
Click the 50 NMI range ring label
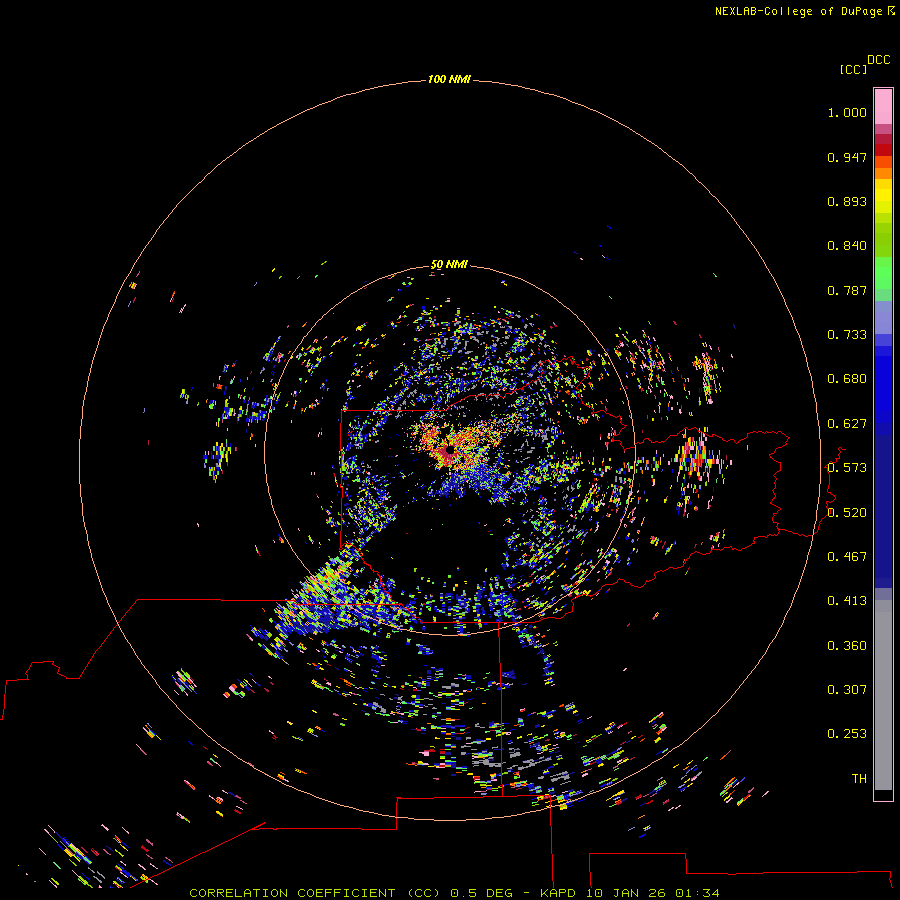[x=449, y=264]
